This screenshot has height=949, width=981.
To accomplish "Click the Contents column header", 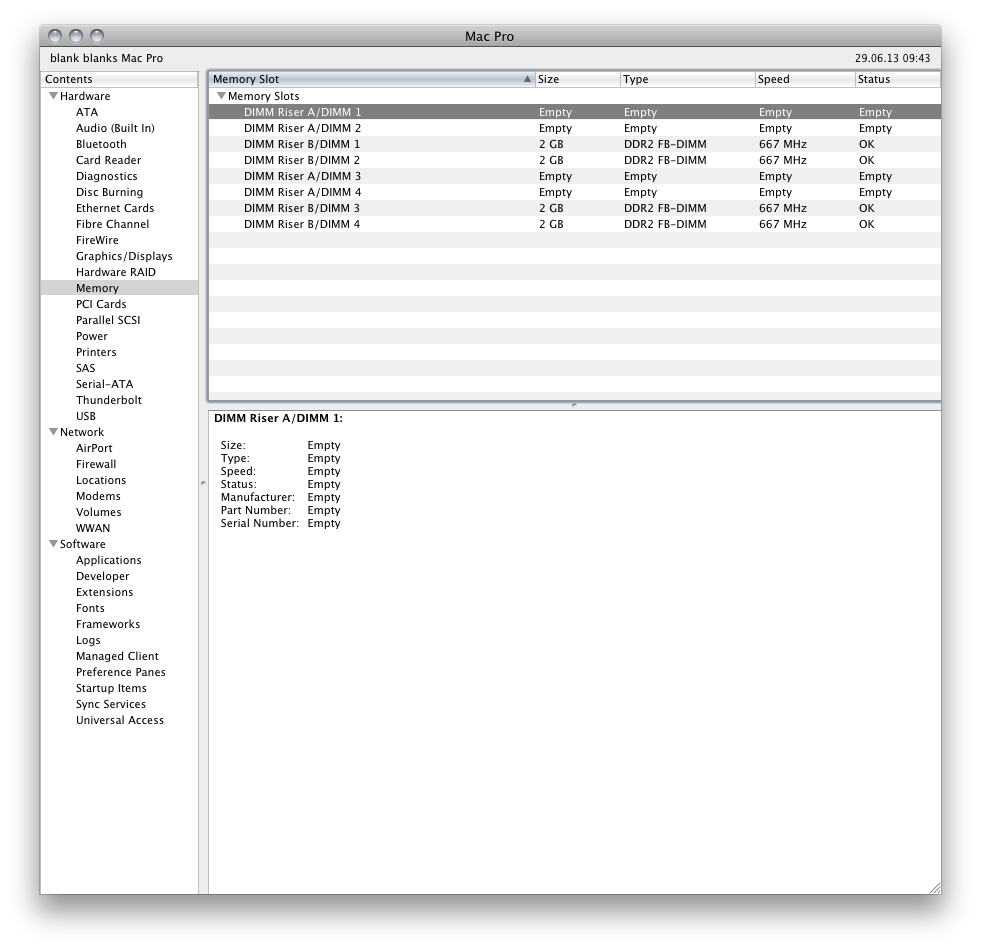I will (x=119, y=79).
